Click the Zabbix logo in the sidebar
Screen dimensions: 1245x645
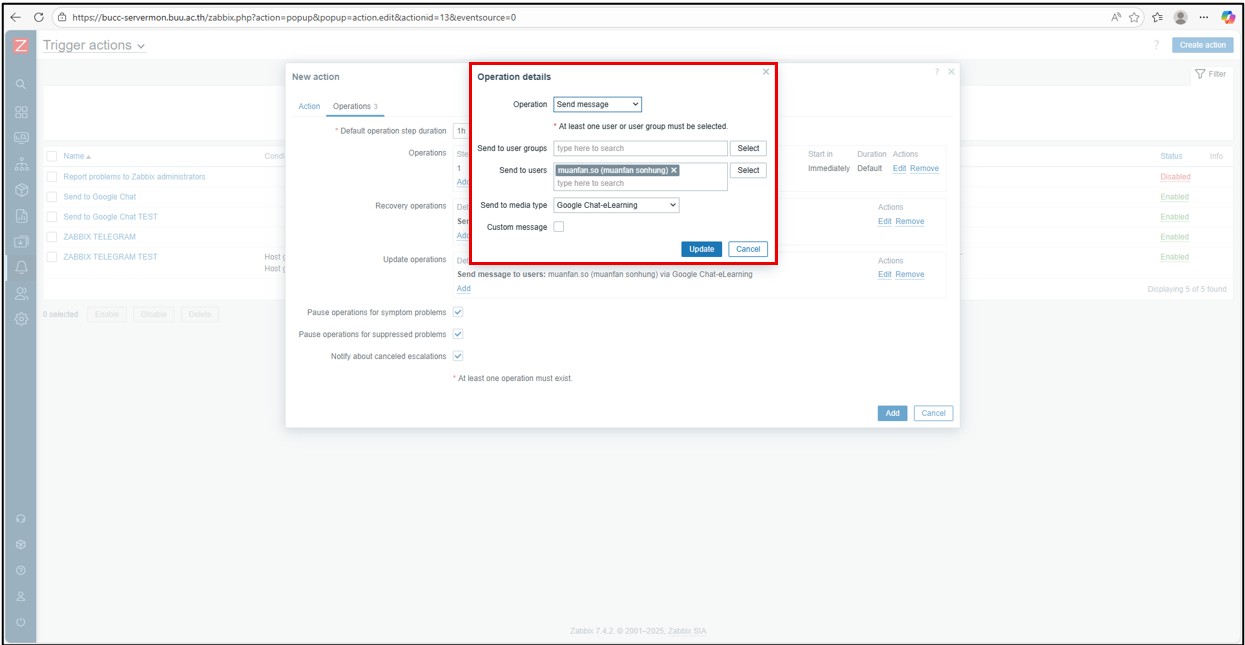click(21, 46)
